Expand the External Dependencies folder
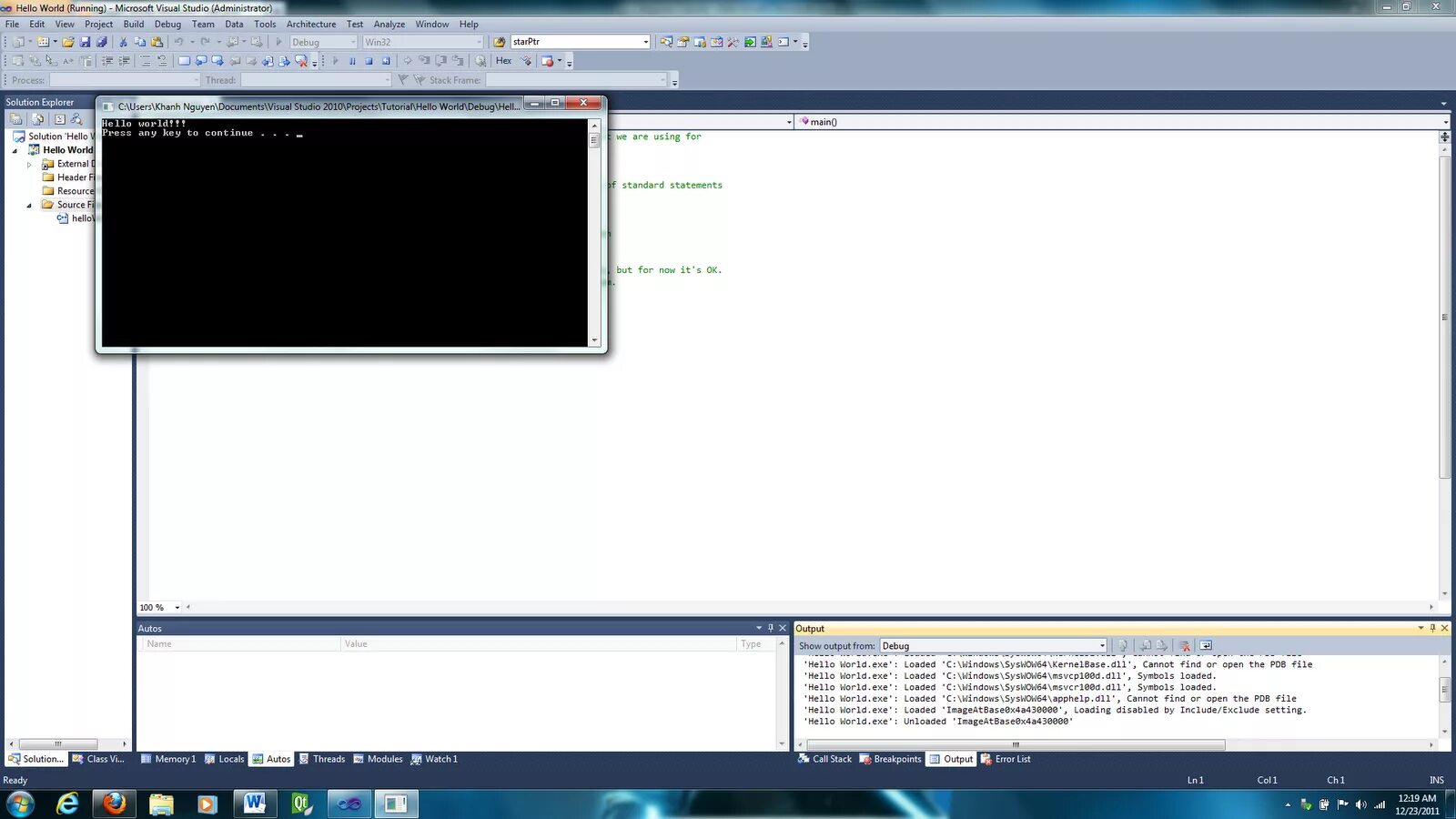This screenshot has width=1456, height=819. [x=29, y=165]
